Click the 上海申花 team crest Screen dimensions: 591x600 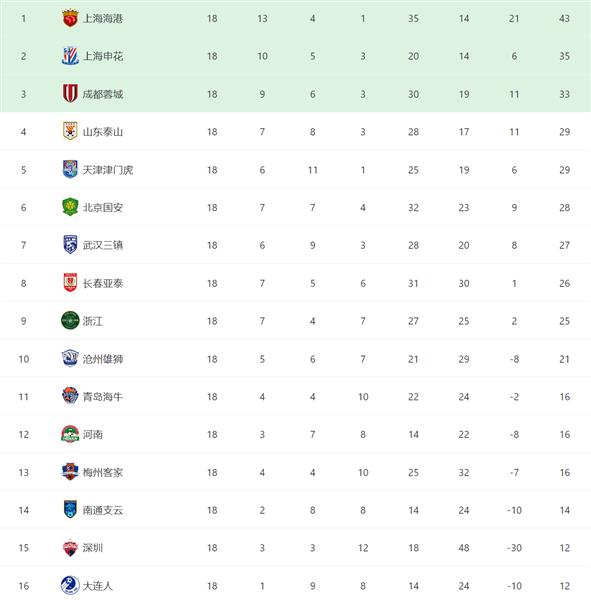coord(70,56)
